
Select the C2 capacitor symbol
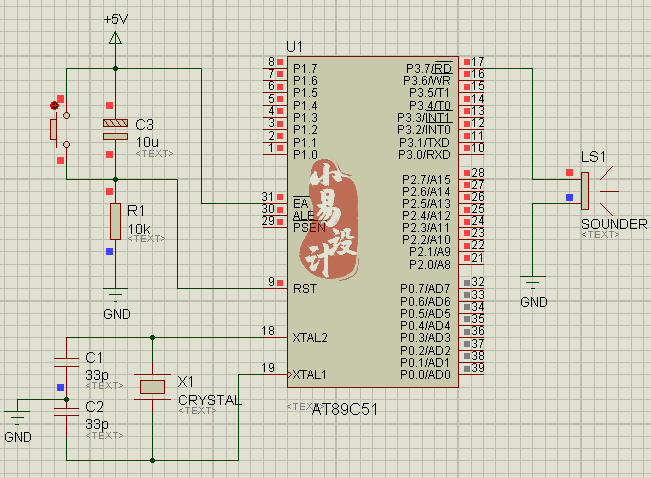click(x=66, y=412)
